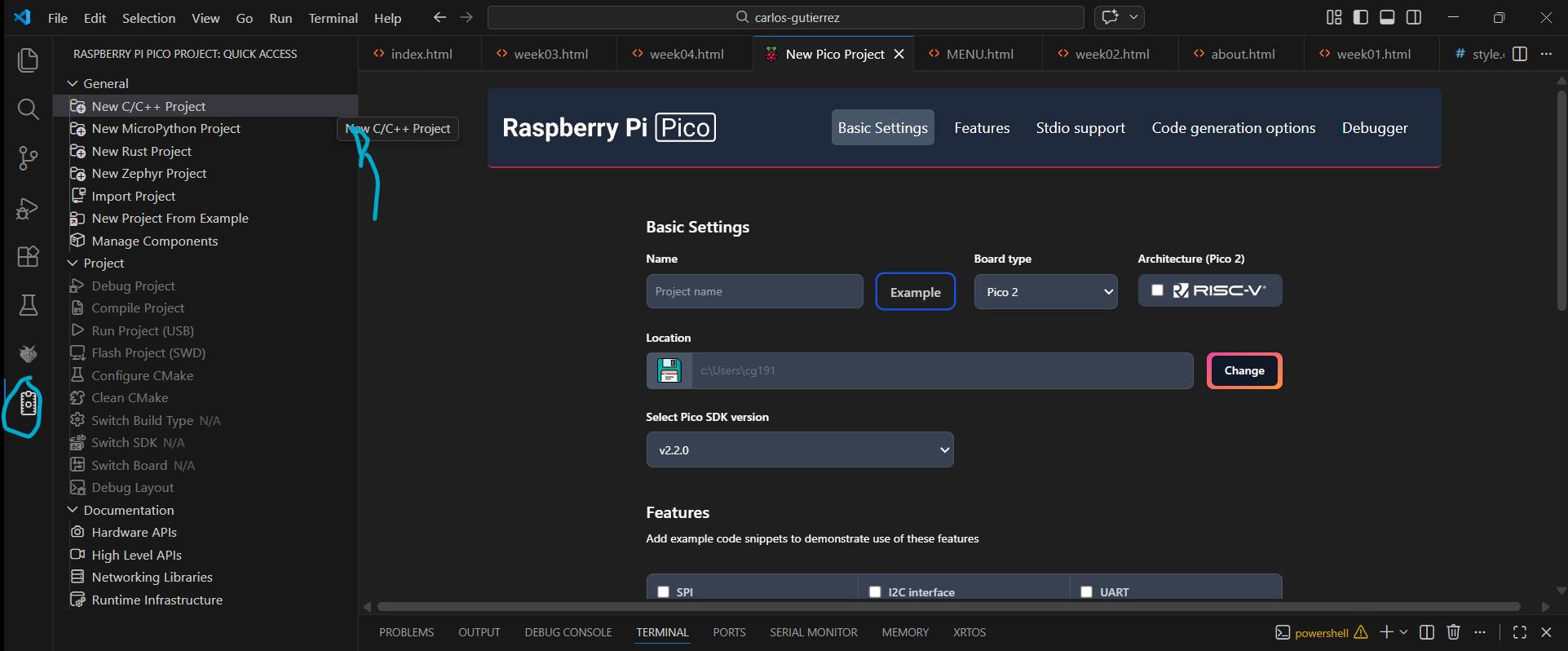Open the Testing flask view
This screenshot has width=1568, height=651.
28,305
